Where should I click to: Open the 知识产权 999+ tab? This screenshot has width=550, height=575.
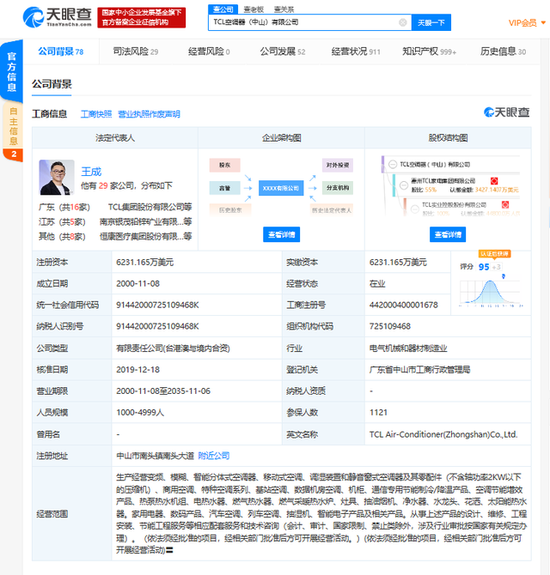[x=429, y=52]
